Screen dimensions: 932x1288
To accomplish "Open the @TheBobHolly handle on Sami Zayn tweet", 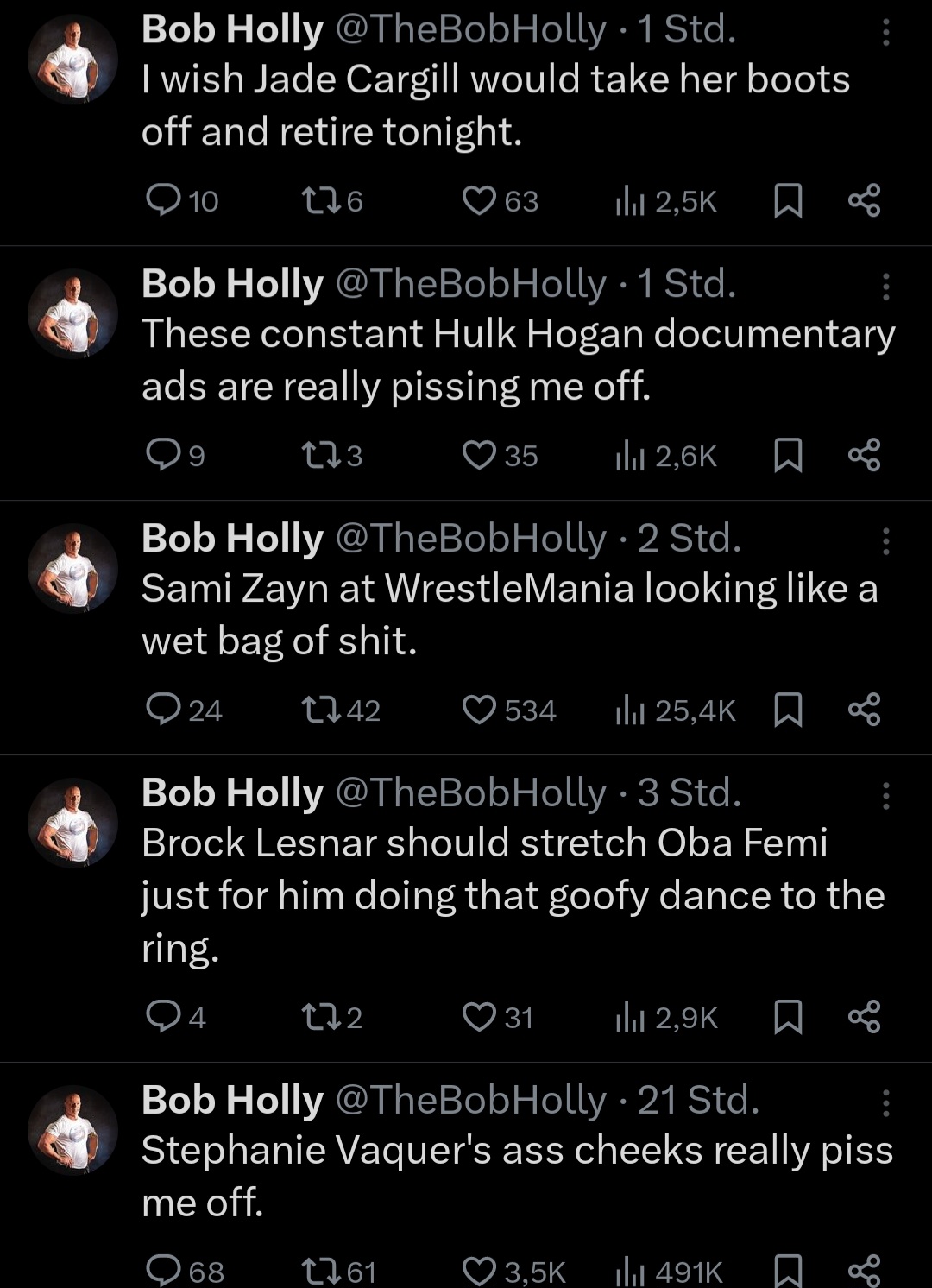I will click(x=470, y=538).
